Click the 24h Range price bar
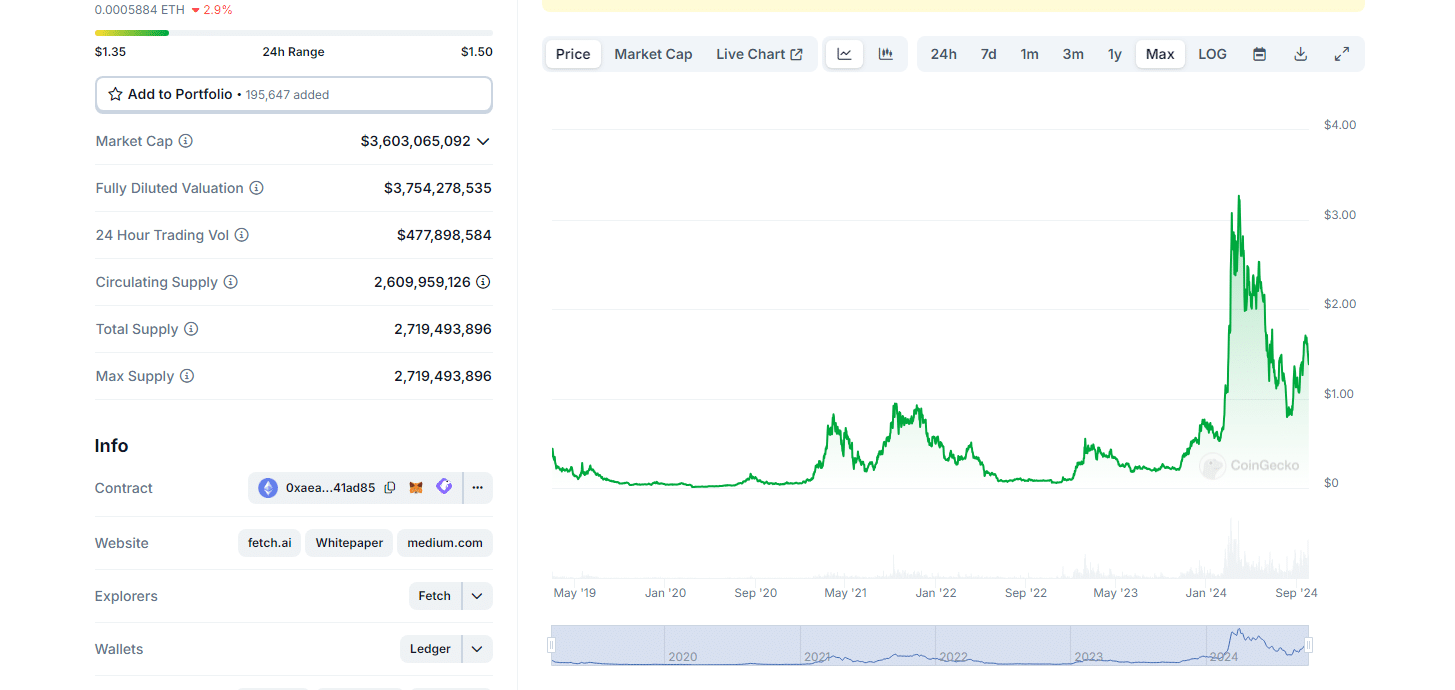 (x=294, y=33)
